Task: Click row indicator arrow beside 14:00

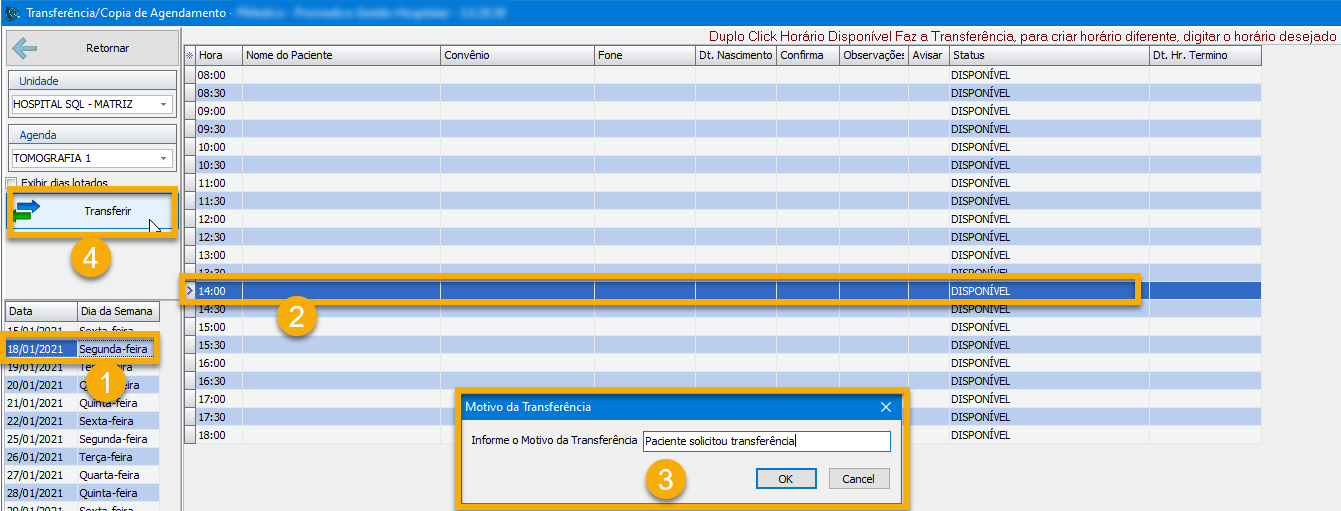Action: [x=189, y=291]
